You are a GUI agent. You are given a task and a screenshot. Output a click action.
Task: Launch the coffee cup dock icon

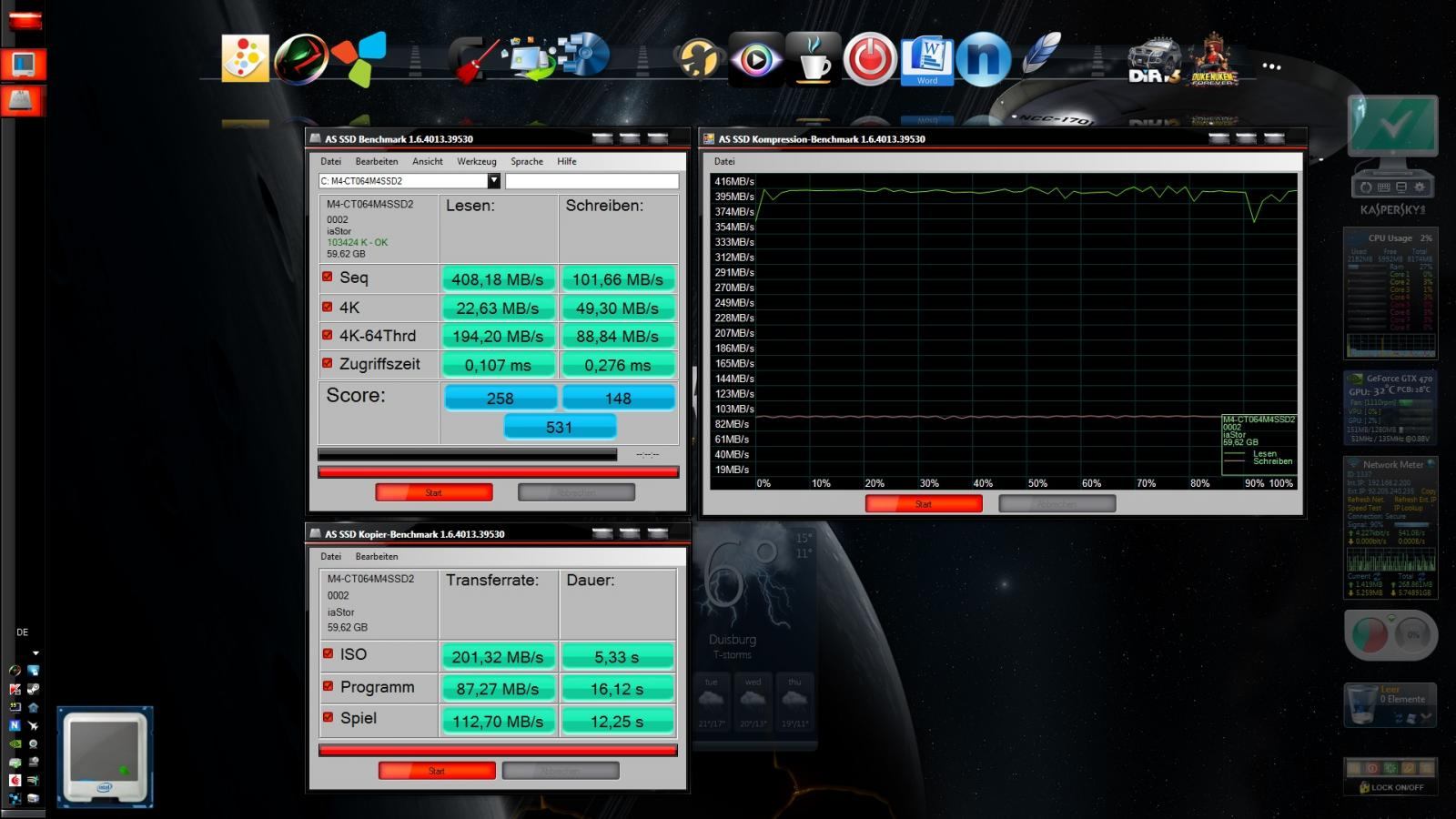coord(813,59)
